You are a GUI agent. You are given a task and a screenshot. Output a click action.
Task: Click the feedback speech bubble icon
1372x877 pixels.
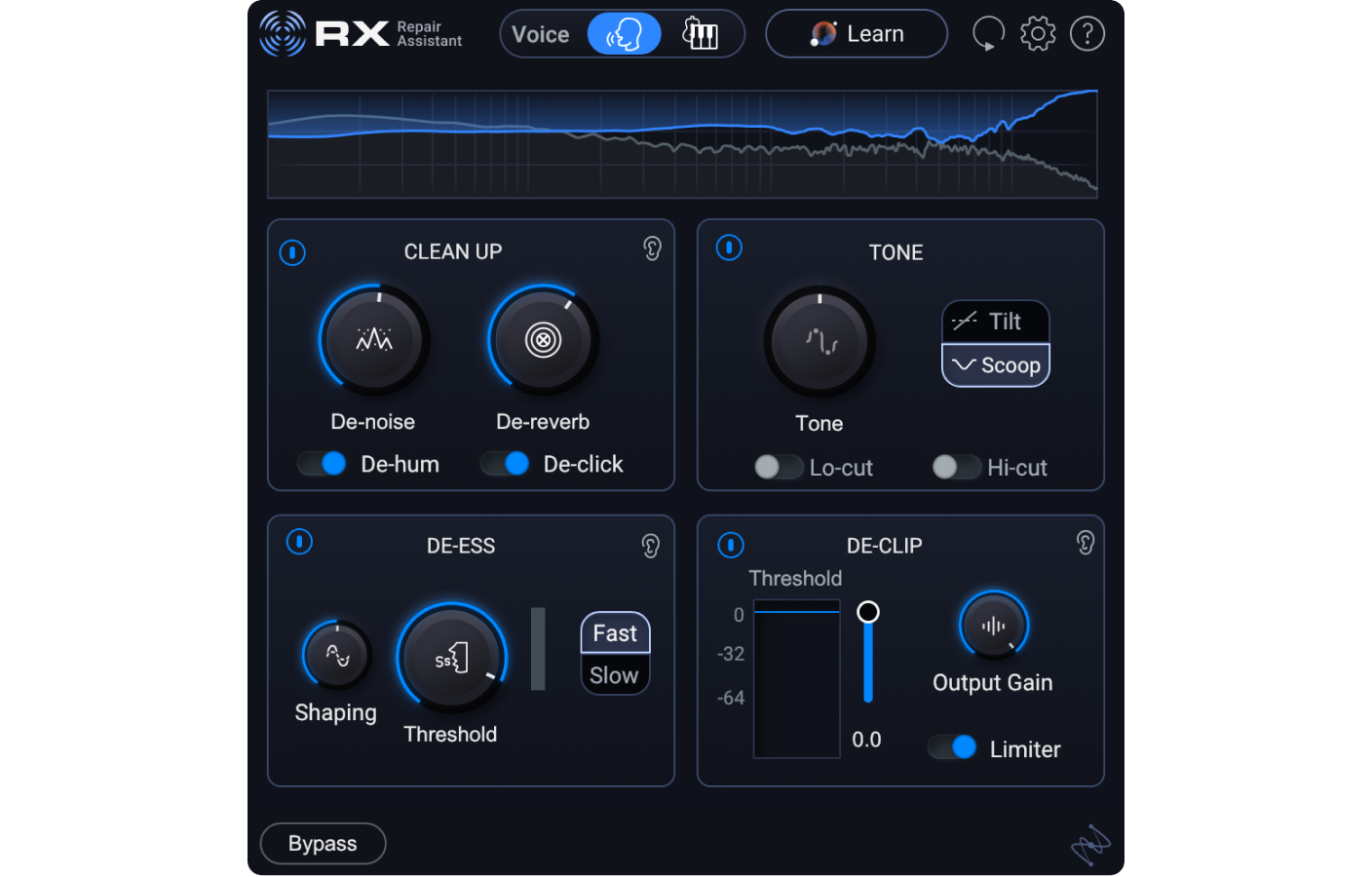coord(987,33)
